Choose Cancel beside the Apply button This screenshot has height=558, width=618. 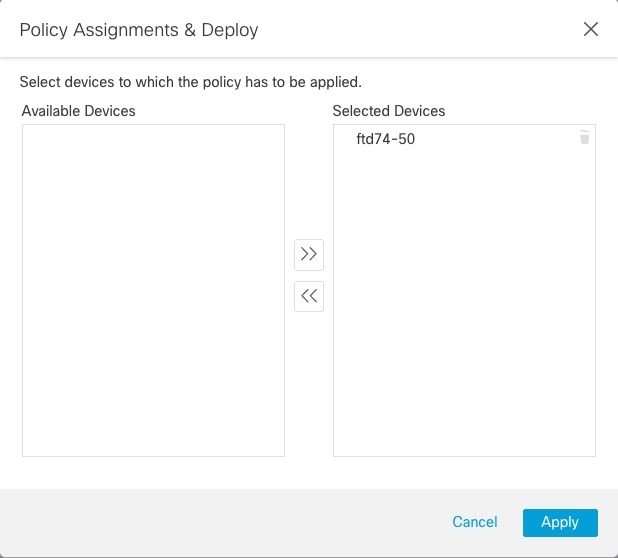[x=475, y=522]
